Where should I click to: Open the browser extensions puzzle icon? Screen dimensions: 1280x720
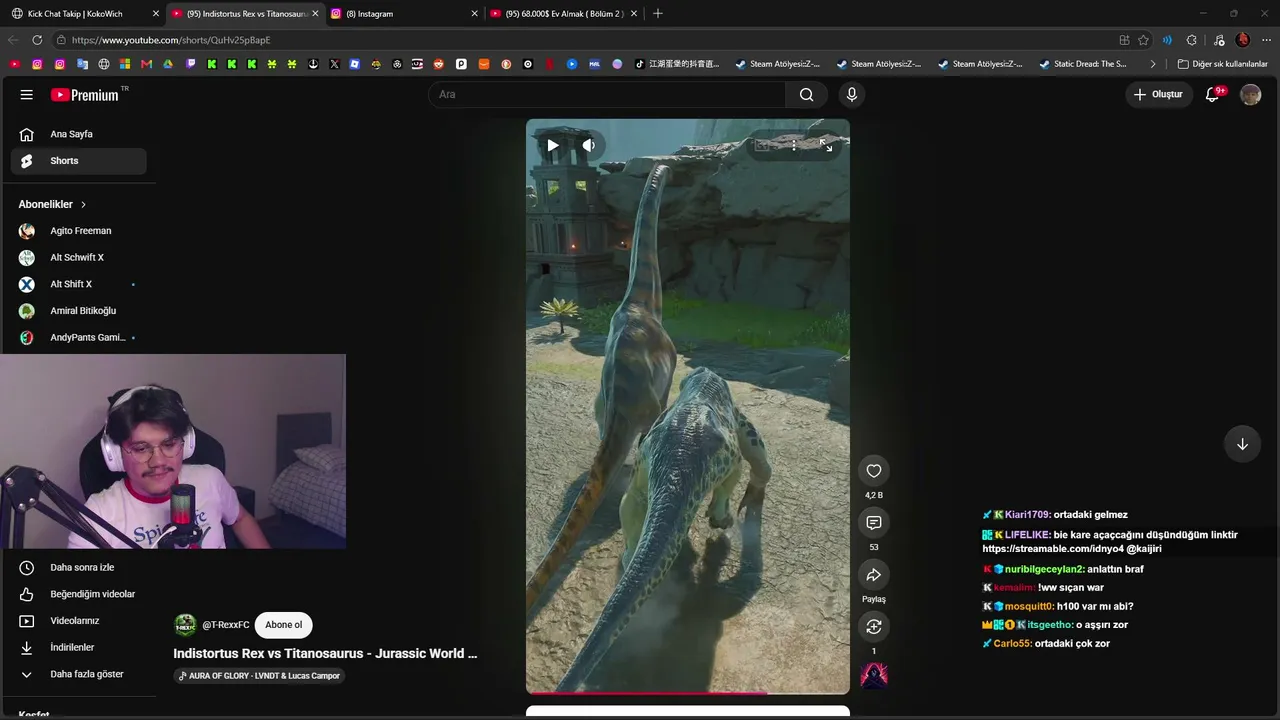point(1191,40)
